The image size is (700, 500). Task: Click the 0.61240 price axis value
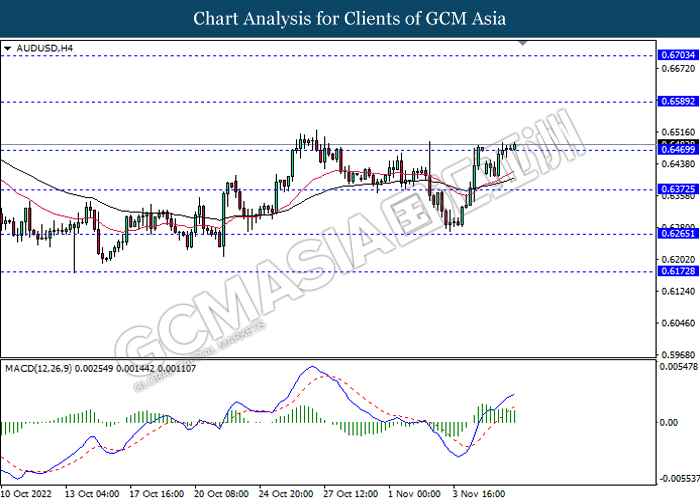pos(678,291)
